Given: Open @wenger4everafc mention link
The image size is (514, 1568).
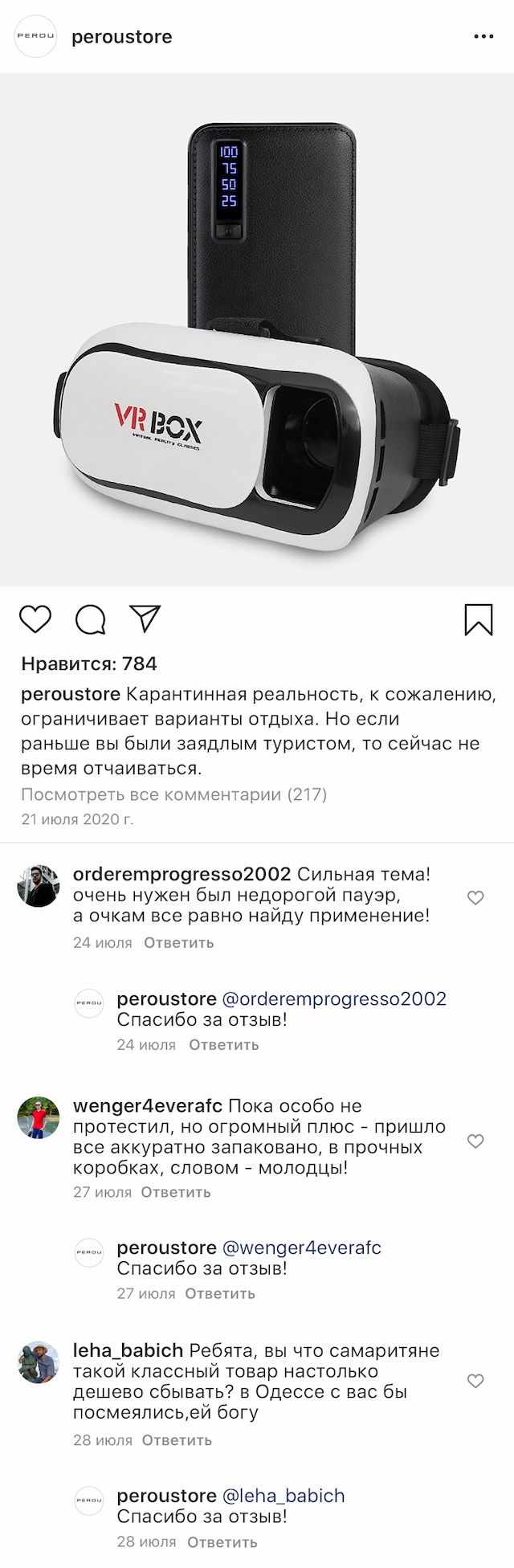Looking at the screenshot, I should tap(301, 1247).
